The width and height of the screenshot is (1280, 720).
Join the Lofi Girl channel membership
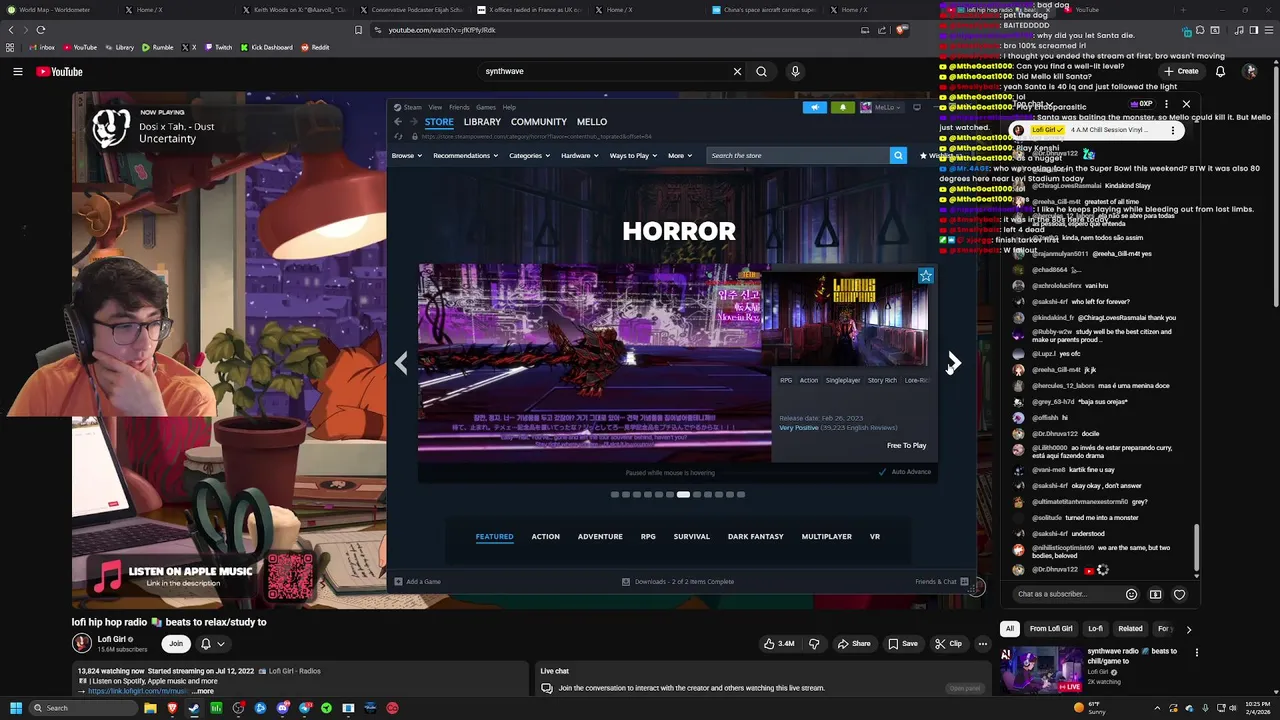[x=176, y=644]
